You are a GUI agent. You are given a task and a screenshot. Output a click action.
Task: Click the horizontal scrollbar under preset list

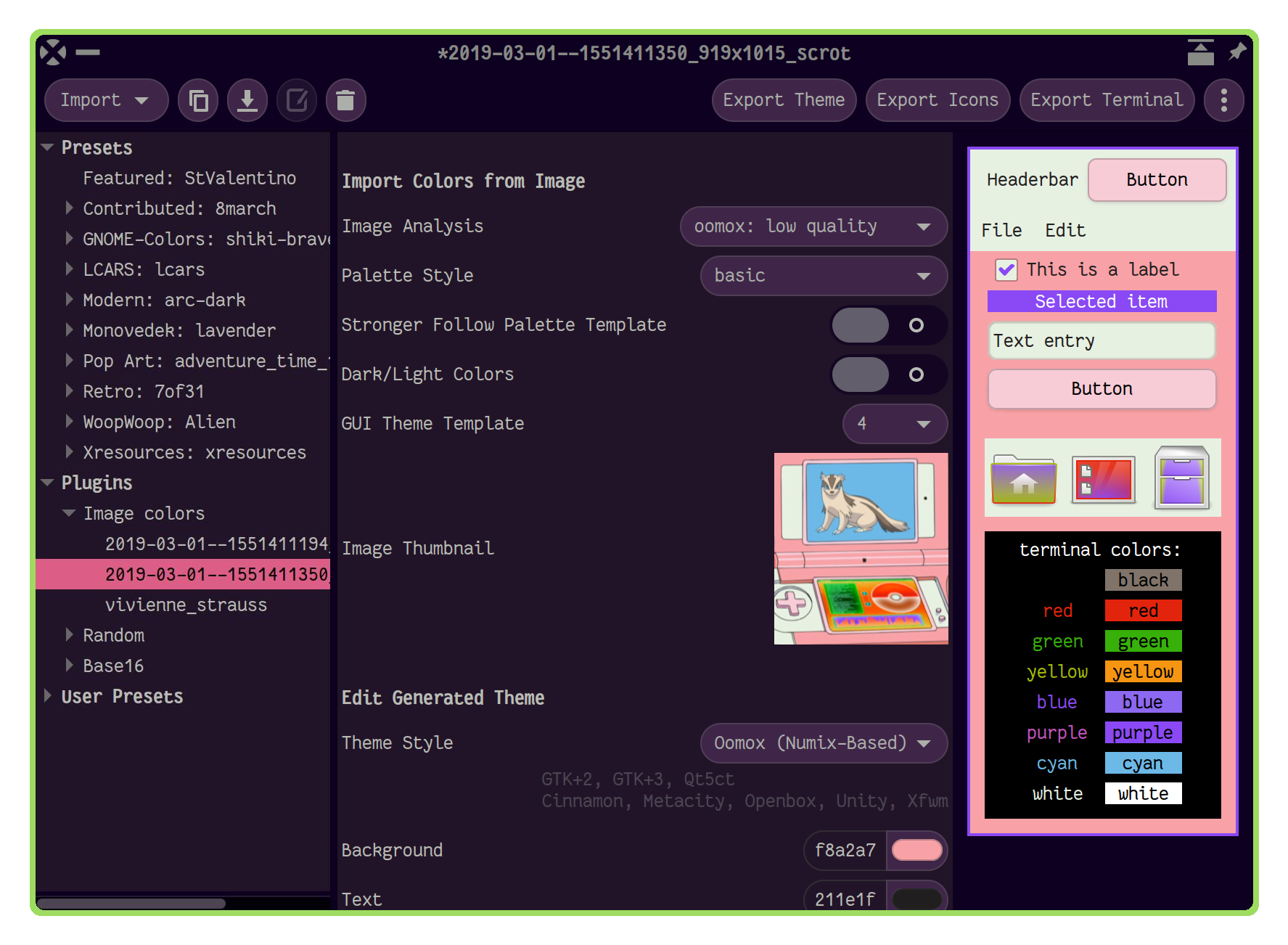[x=131, y=903]
